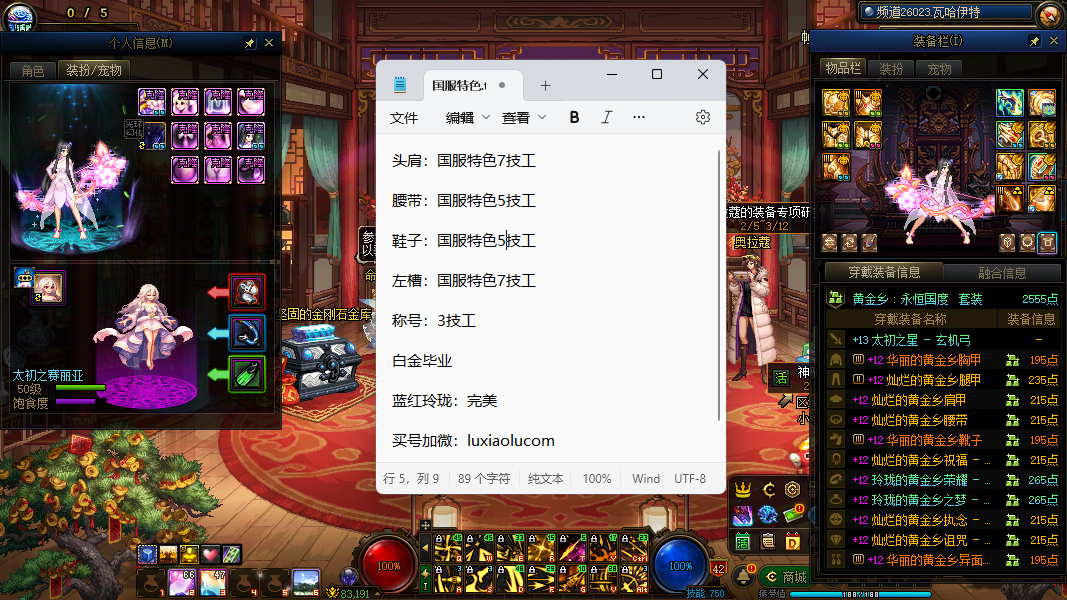Open the 查看 dropdown menu

coord(523,117)
